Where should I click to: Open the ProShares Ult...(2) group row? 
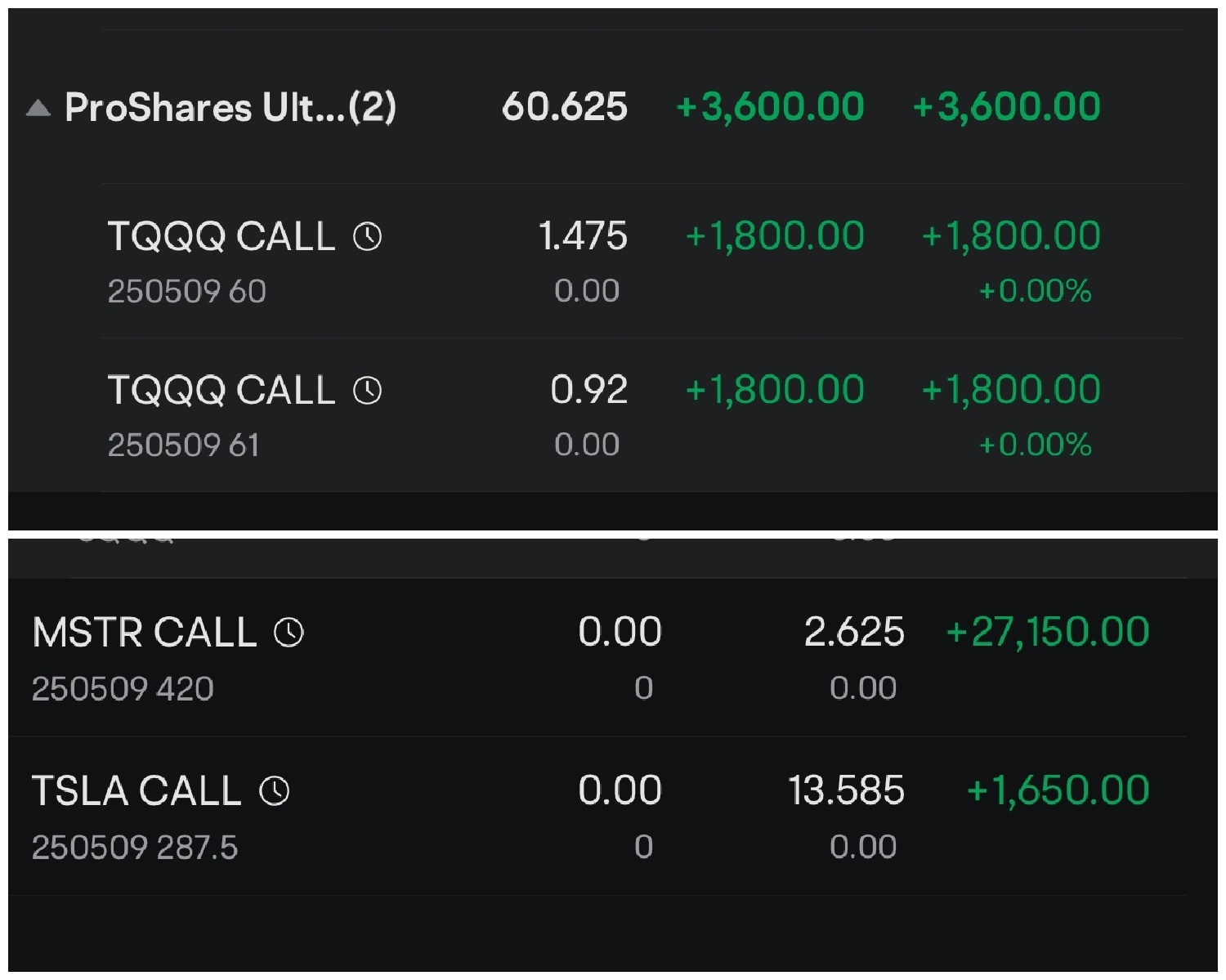(x=613, y=107)
